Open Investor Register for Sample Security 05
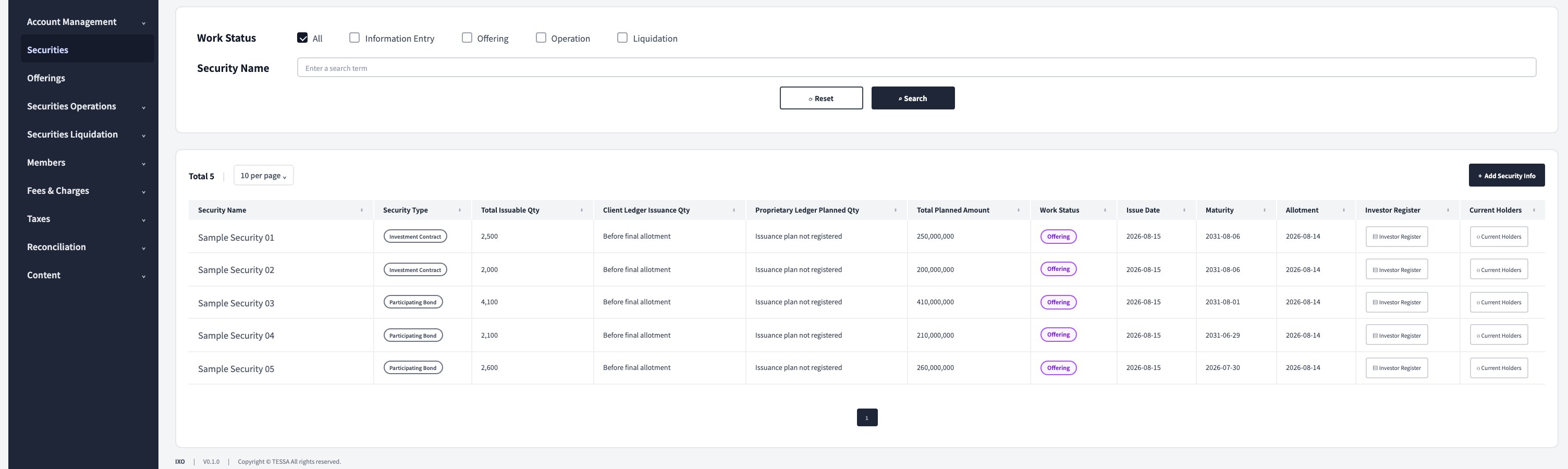 pyautogui.click(x=1396, y=368)
